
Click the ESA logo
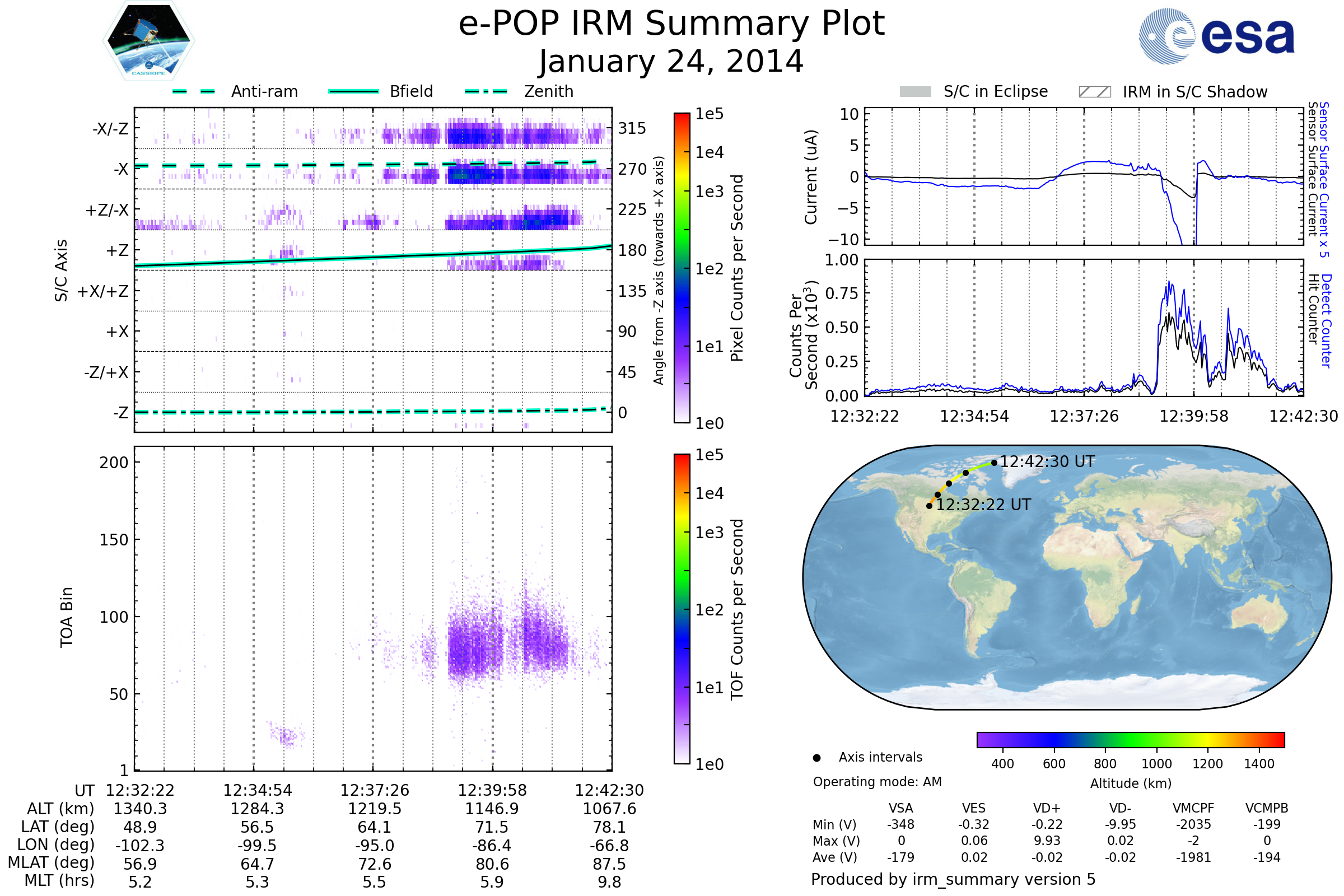(x=1216, y=36)
